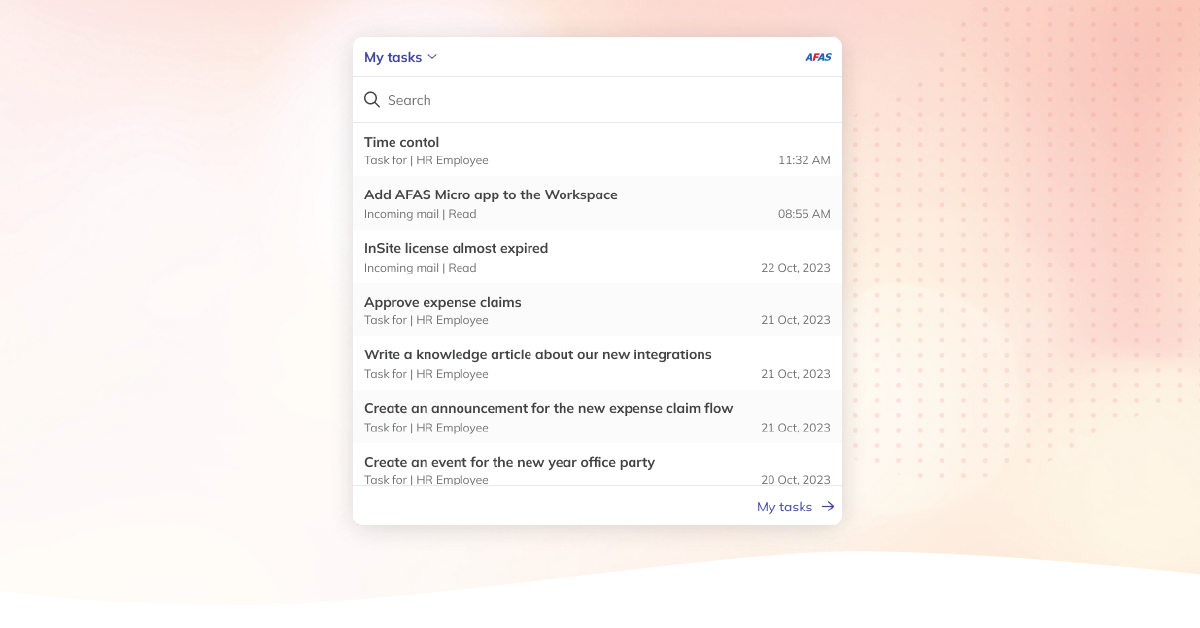Click Incoming mail | Read under InSite license
Image resolution: width=1200 pixels, height=628 pixels.
(x=420, y=268)
